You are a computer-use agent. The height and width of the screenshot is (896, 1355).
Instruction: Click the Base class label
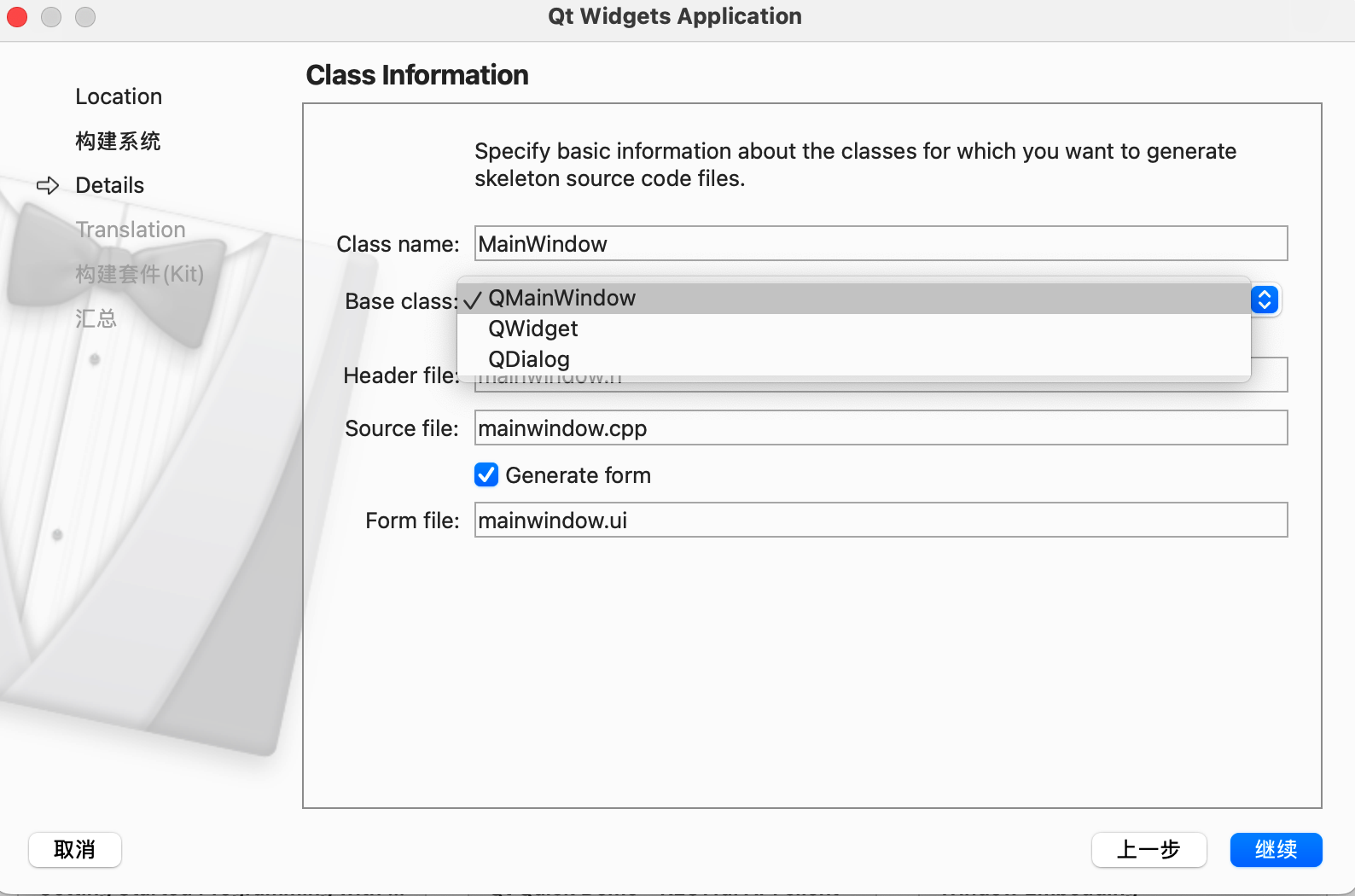pos(401,301)
